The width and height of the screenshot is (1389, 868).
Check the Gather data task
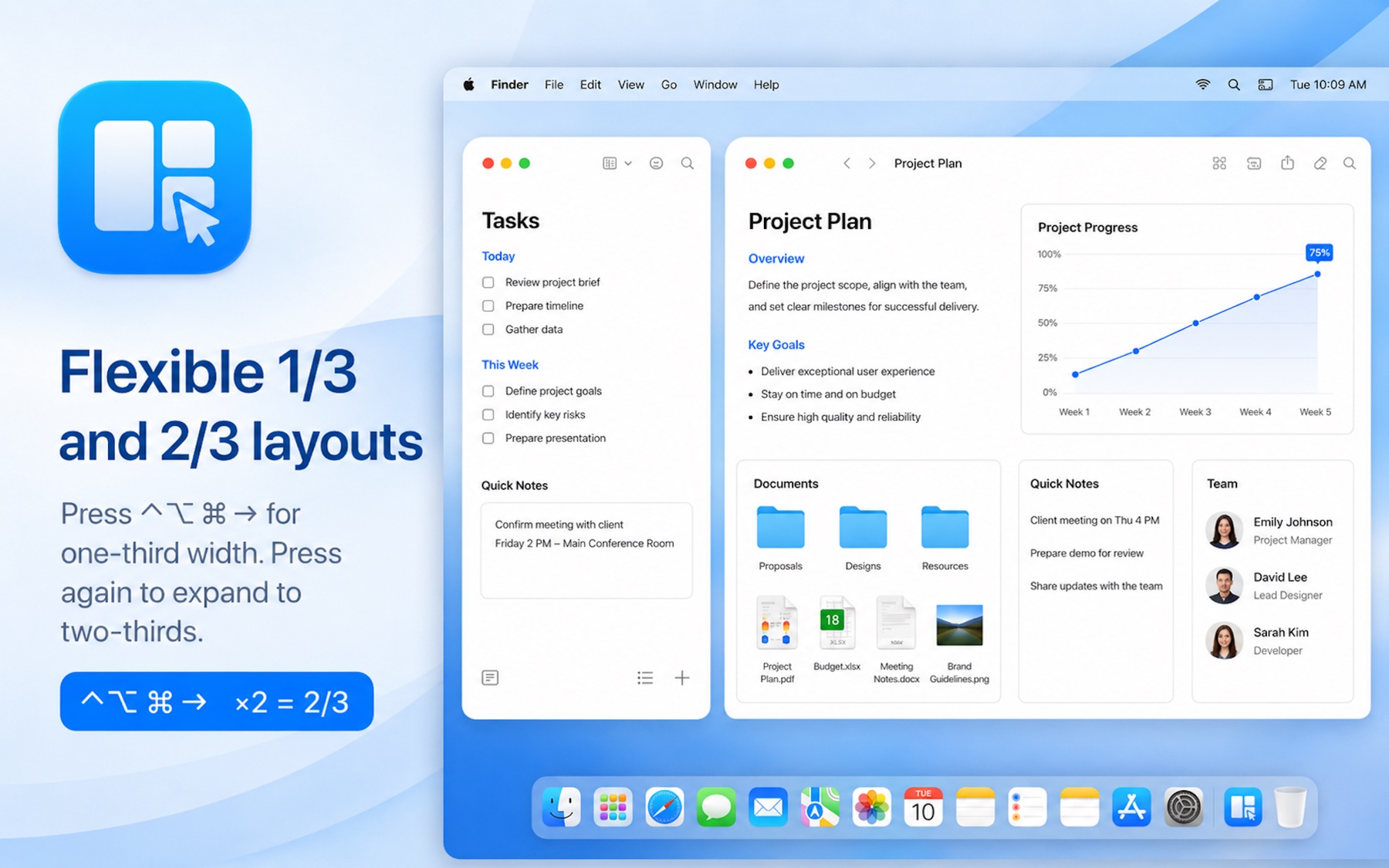coord(488,329)
